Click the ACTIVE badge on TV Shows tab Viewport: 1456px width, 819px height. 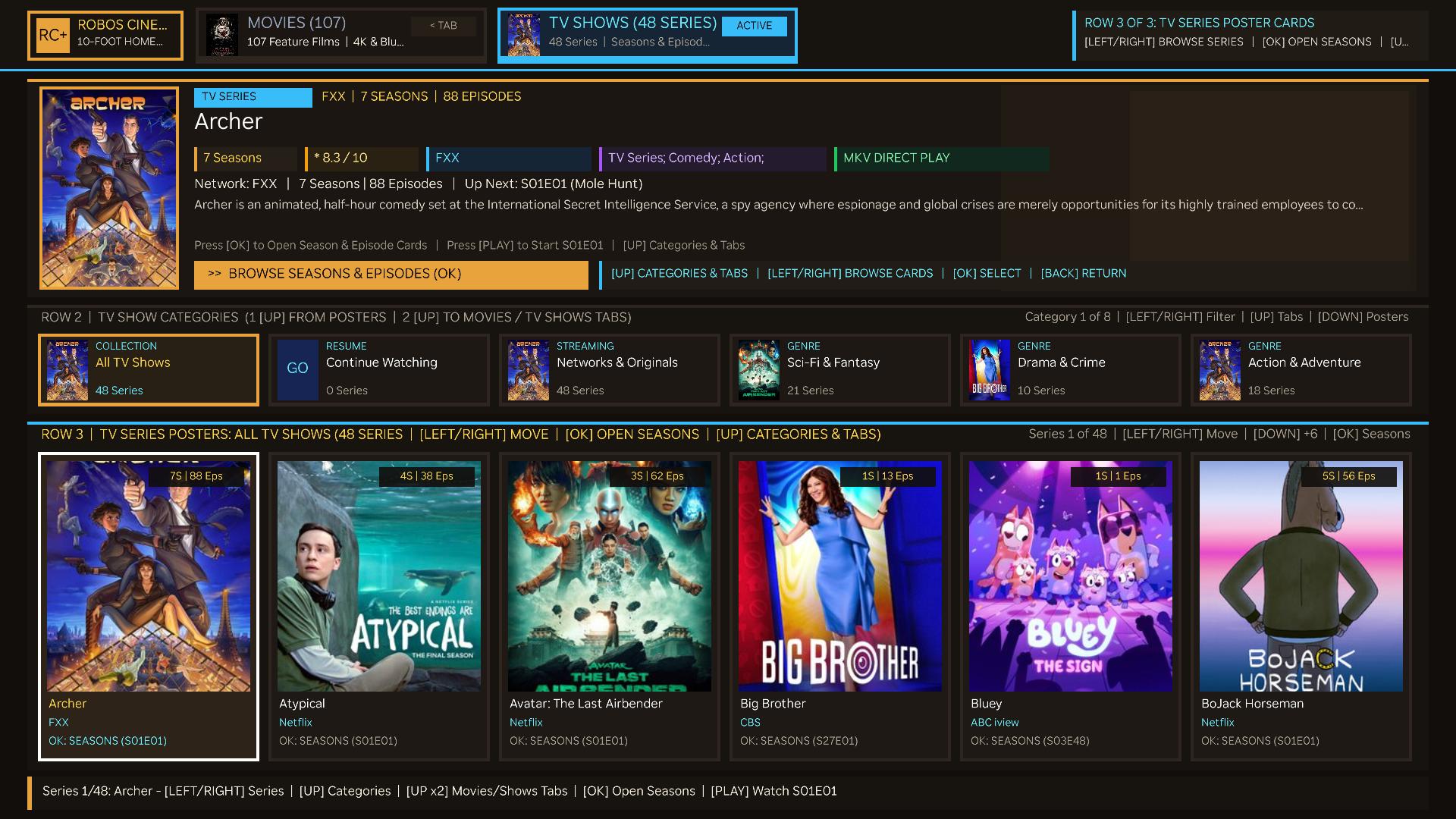(755, 26)
